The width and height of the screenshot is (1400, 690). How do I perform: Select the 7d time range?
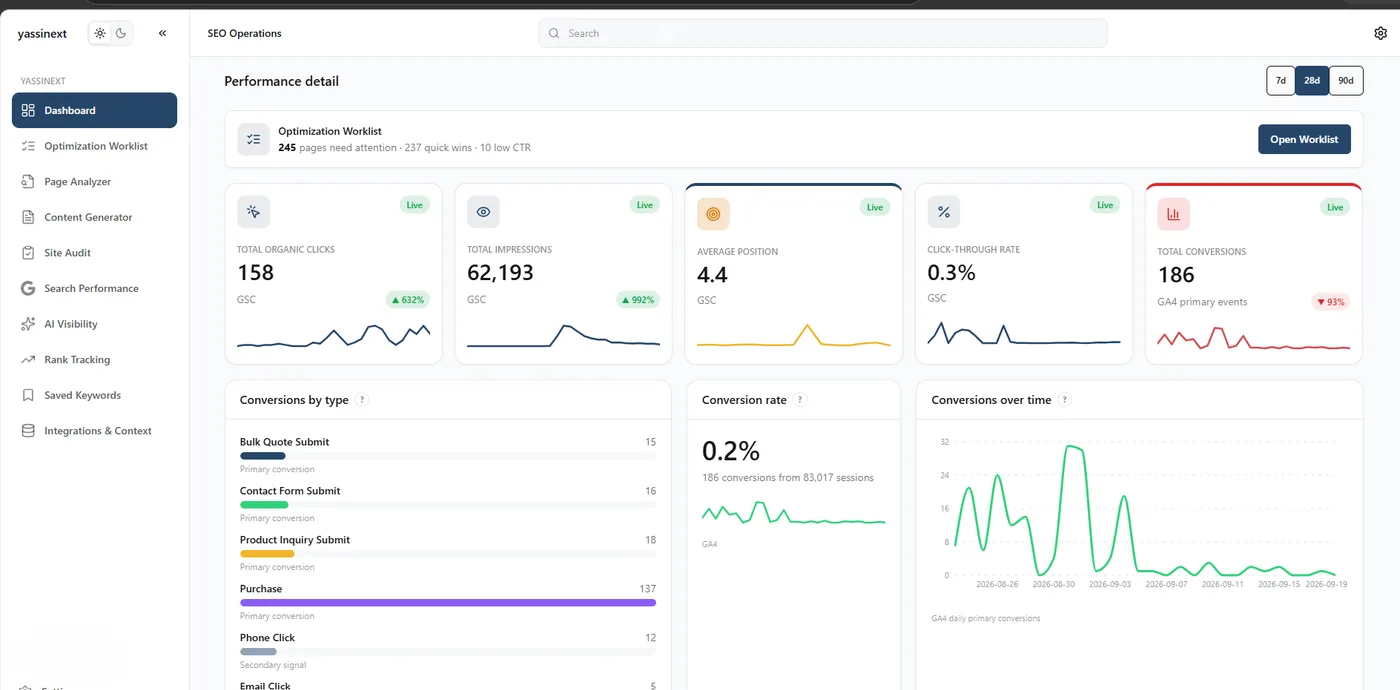1280,81
